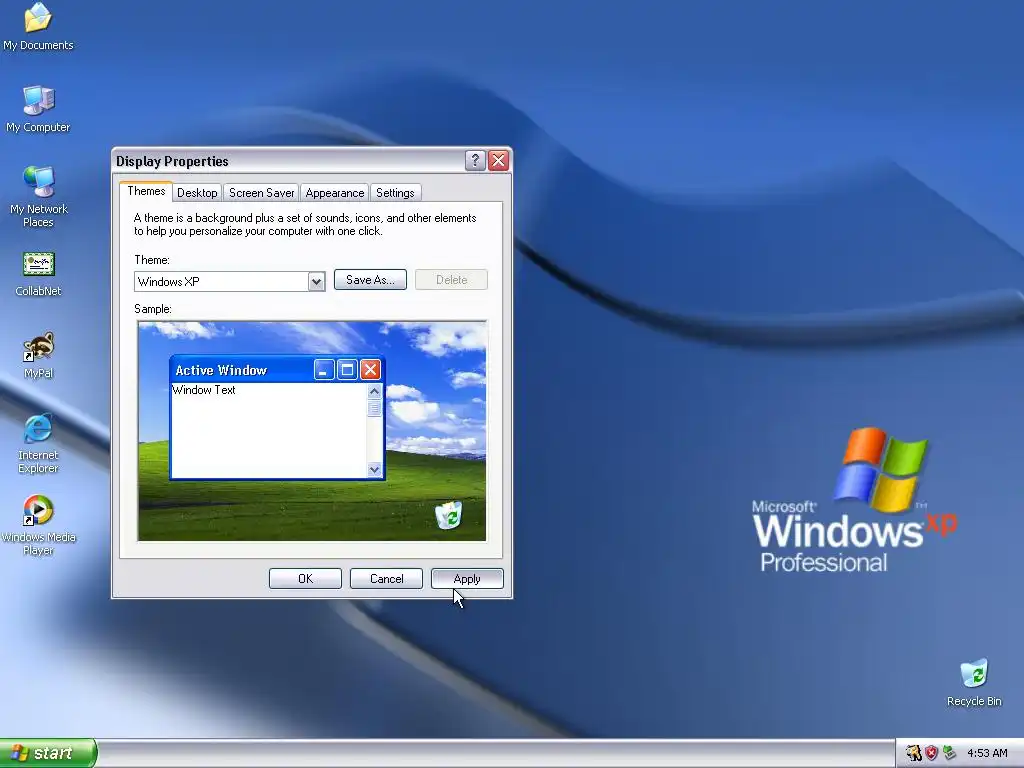Click the sample preview recycle bin icon
Viewport: 1024px width, 768px height.
point(449,515)
